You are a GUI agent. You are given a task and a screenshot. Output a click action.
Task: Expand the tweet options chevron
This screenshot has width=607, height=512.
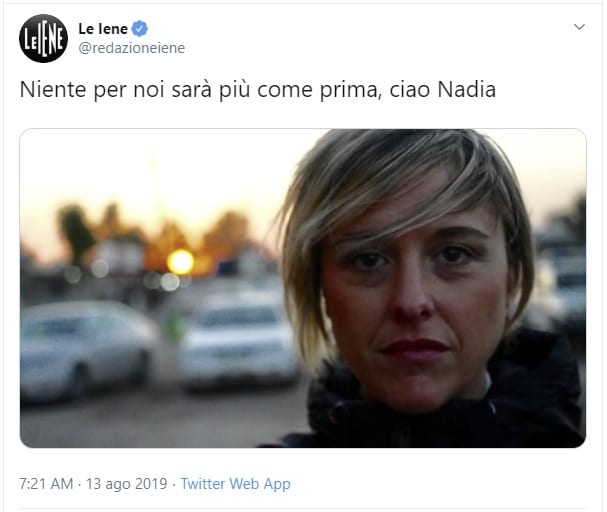579,27
